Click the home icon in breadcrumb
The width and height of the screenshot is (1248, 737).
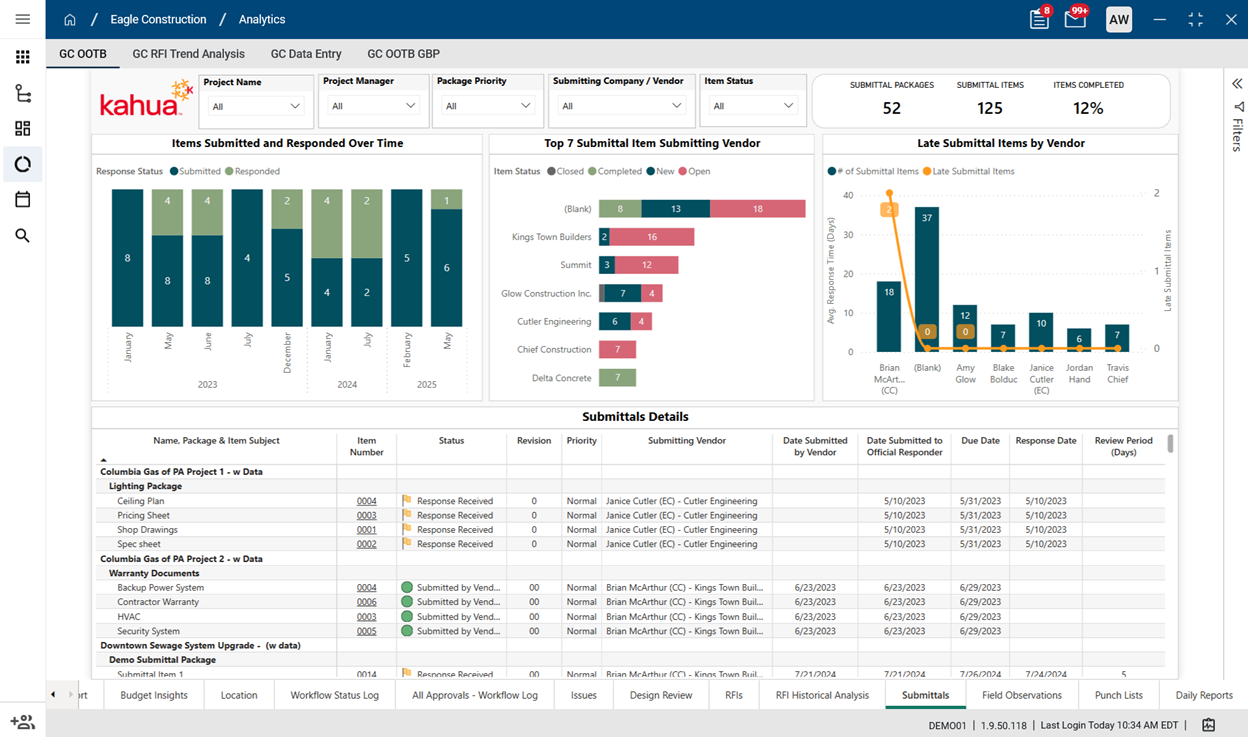point(69,20)
